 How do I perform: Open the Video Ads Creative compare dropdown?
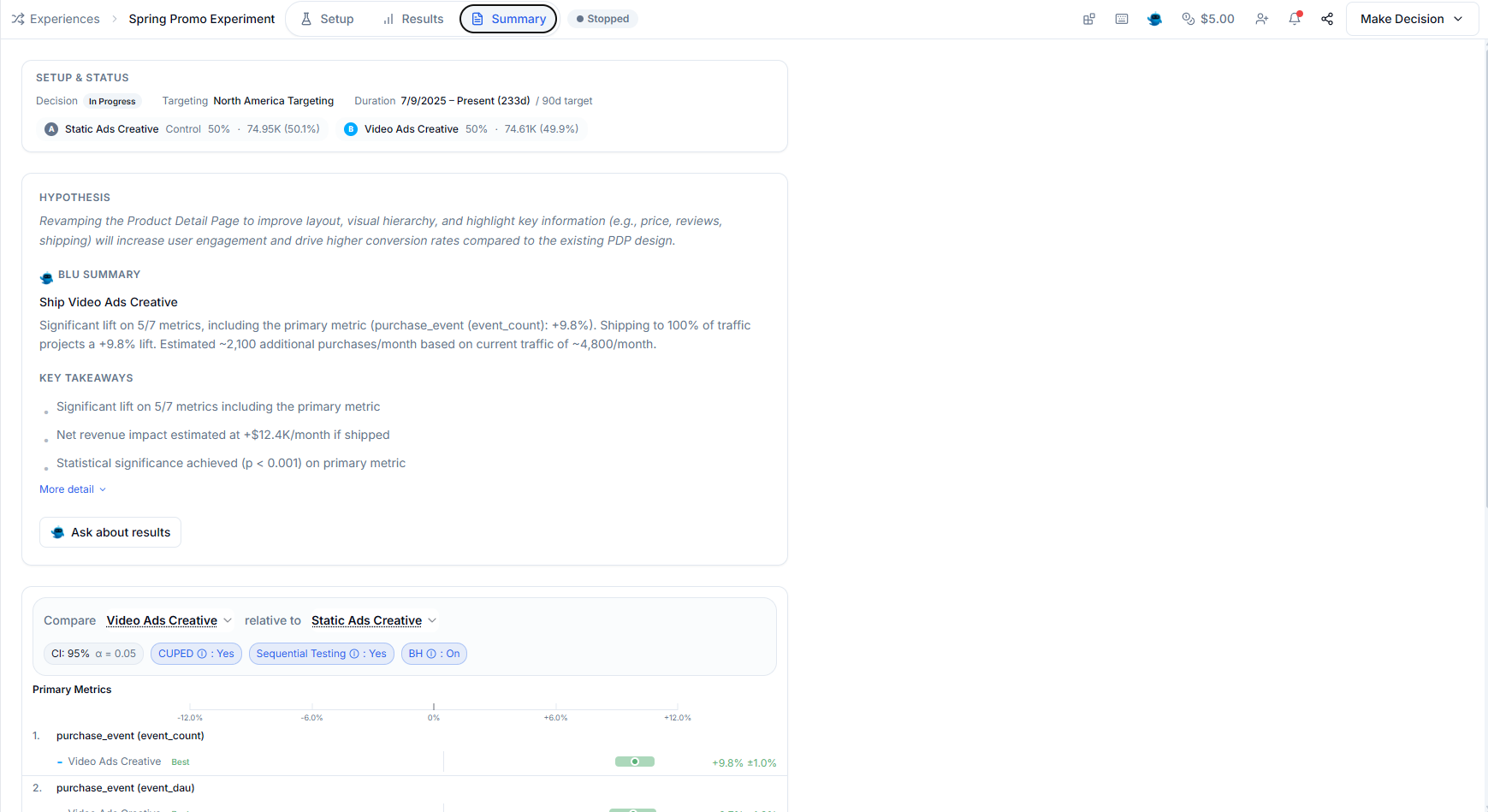(x=168, y=620)
